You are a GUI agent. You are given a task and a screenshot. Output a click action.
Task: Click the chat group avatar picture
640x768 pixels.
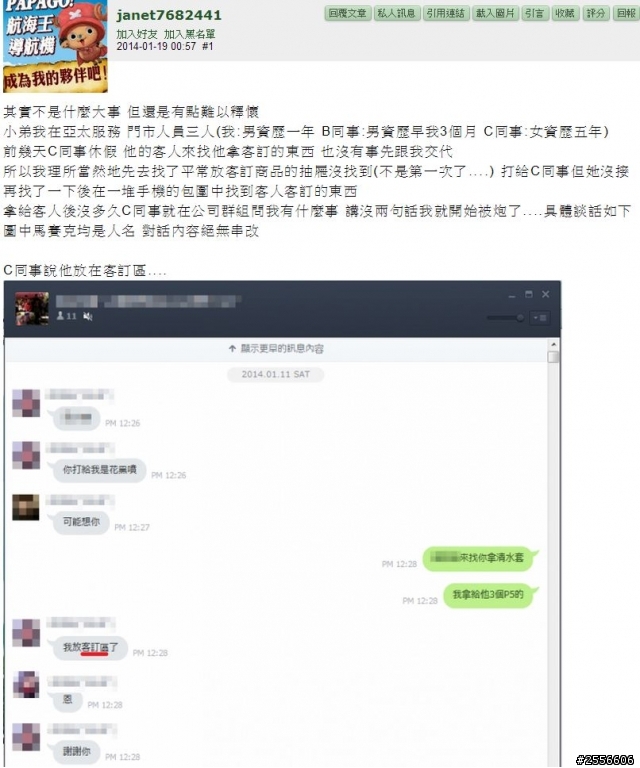(32, 309)
